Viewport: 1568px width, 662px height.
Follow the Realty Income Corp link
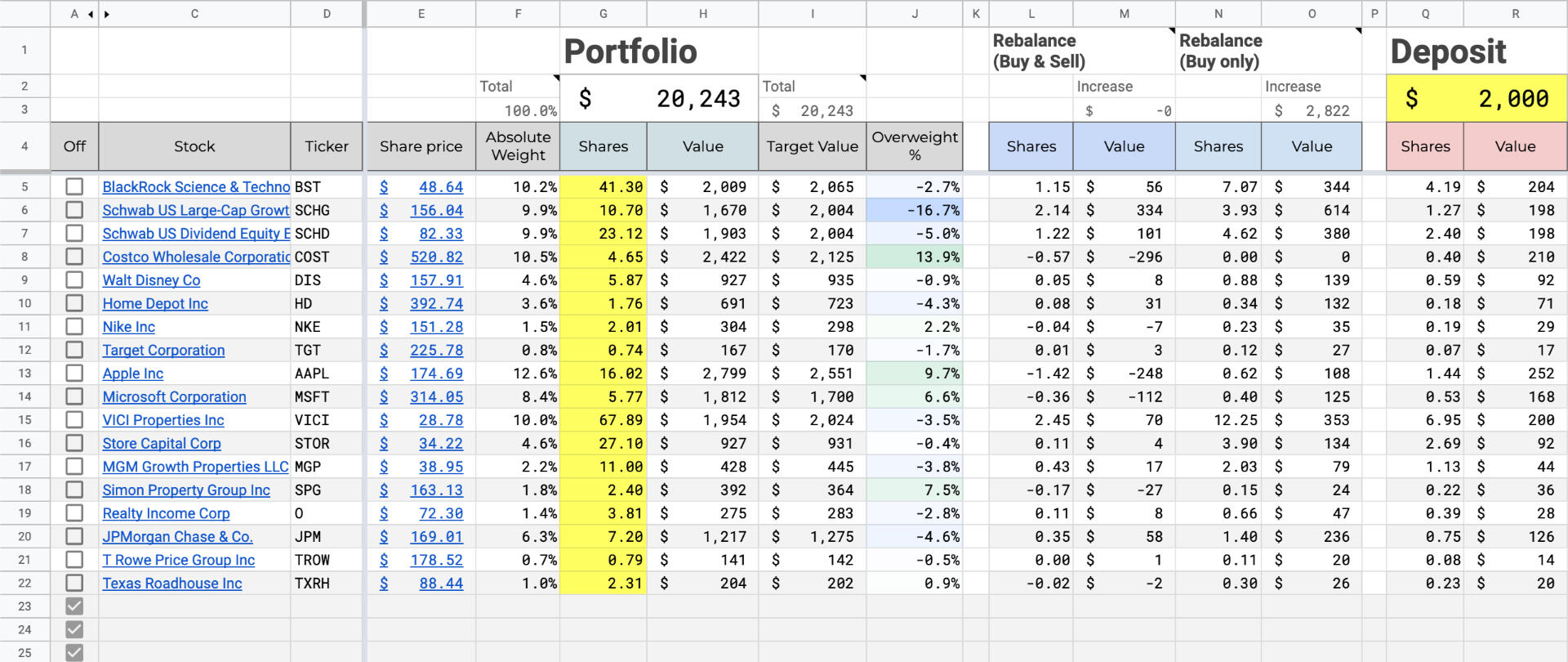(x=166, y=514)
